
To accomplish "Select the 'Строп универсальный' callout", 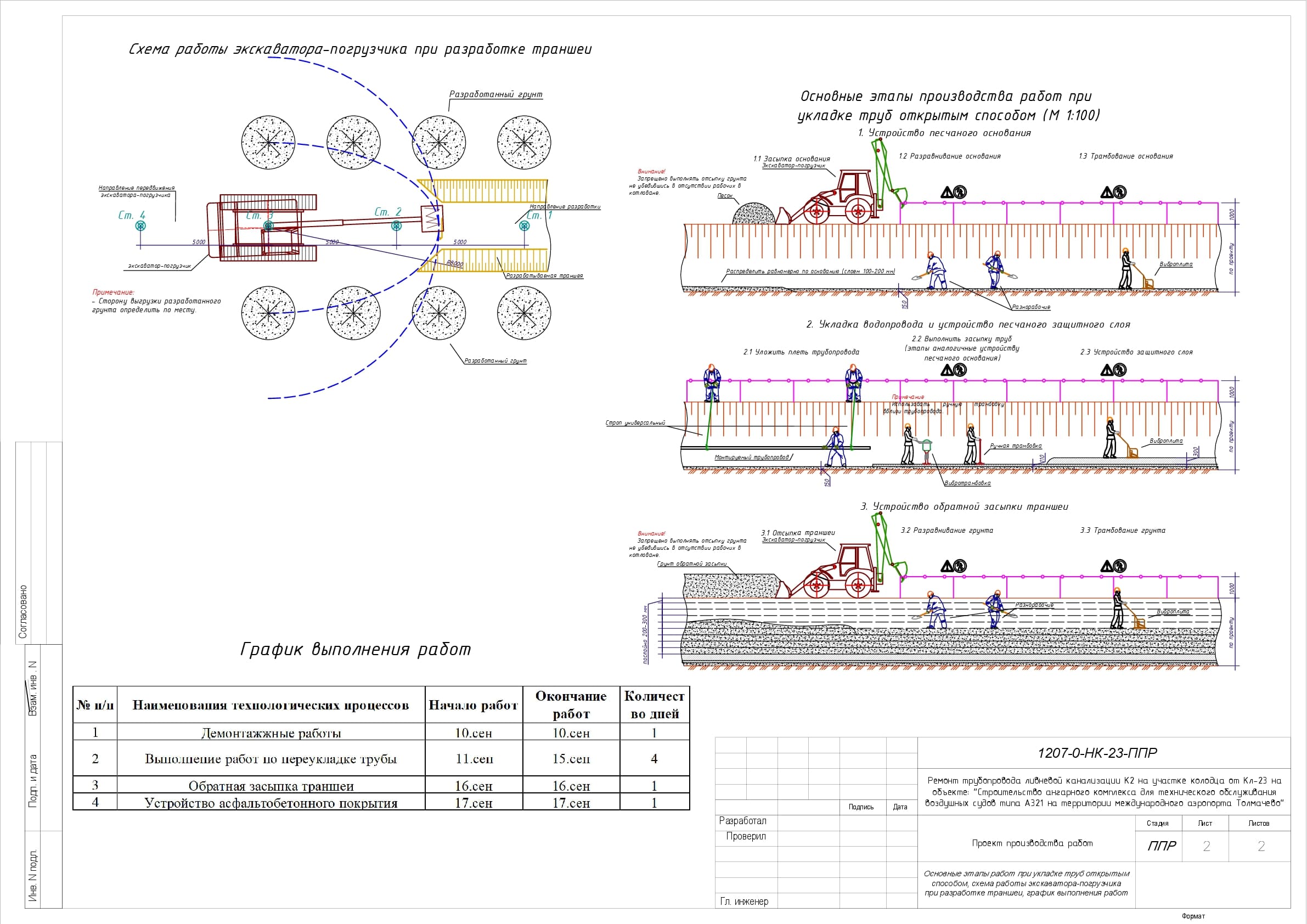I will 635,423.
